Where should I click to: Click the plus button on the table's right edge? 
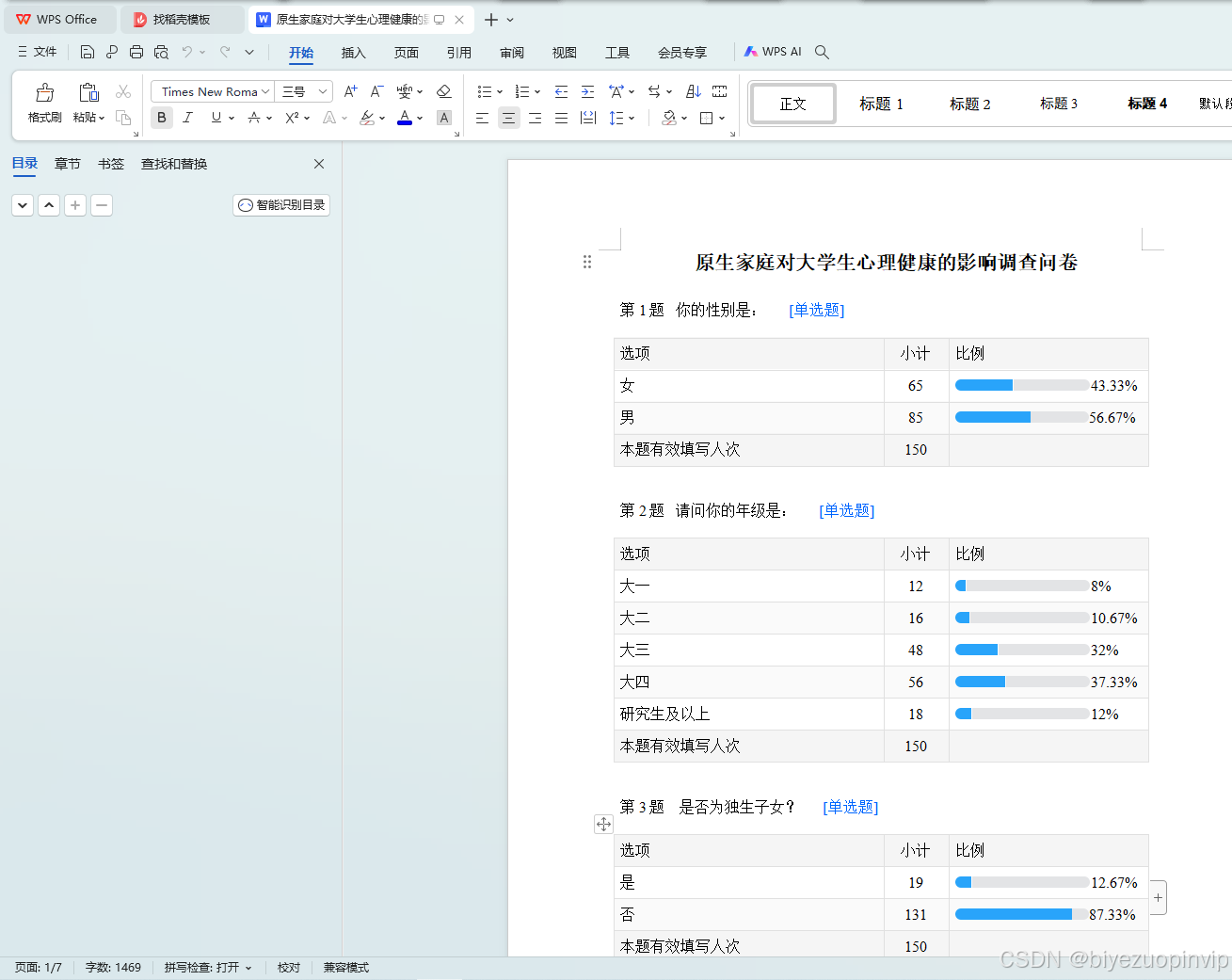pyautogui.click(x=1159, y=897)
